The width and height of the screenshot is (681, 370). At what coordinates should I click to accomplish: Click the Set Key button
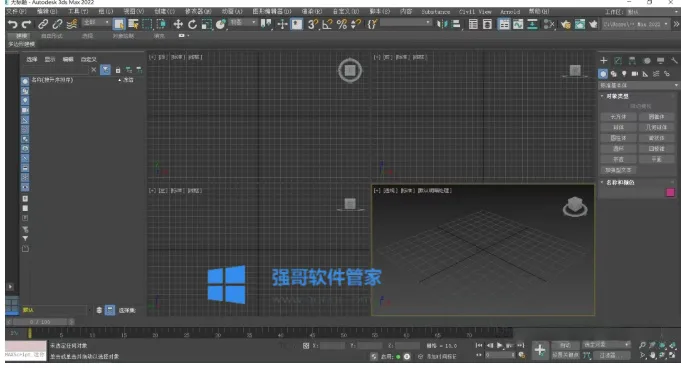565,355
